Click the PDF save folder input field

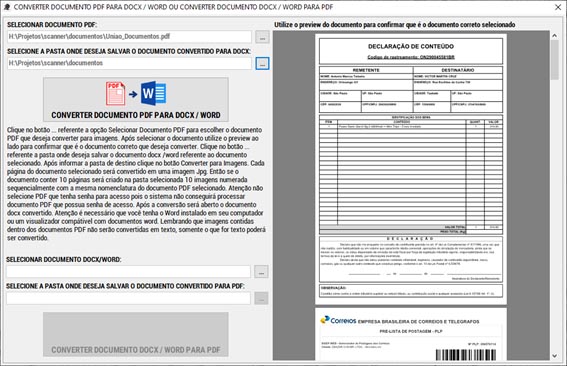pyautogui.click(x=128, y=298)
